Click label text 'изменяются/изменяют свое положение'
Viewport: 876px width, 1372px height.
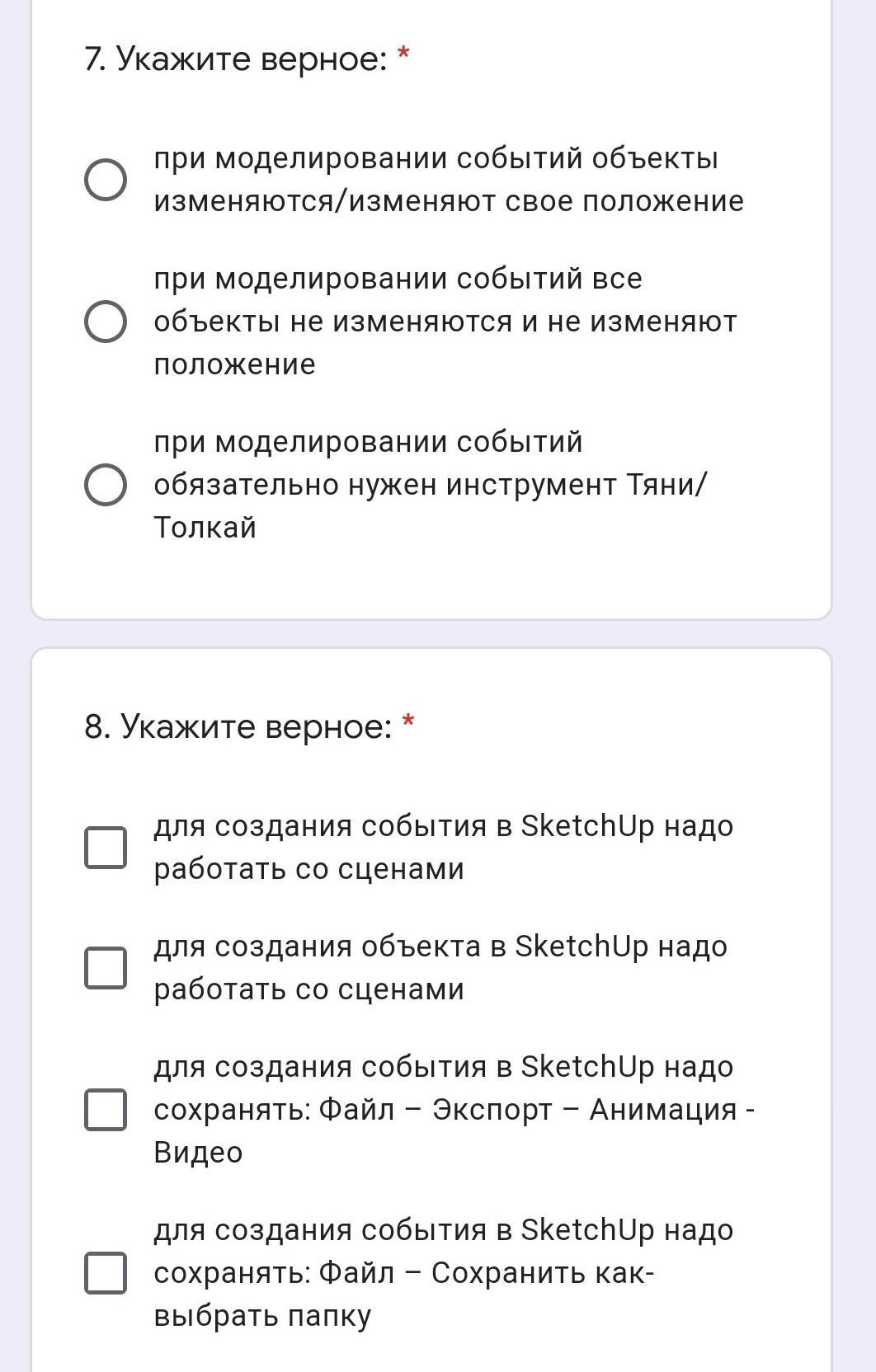point(449,201)
